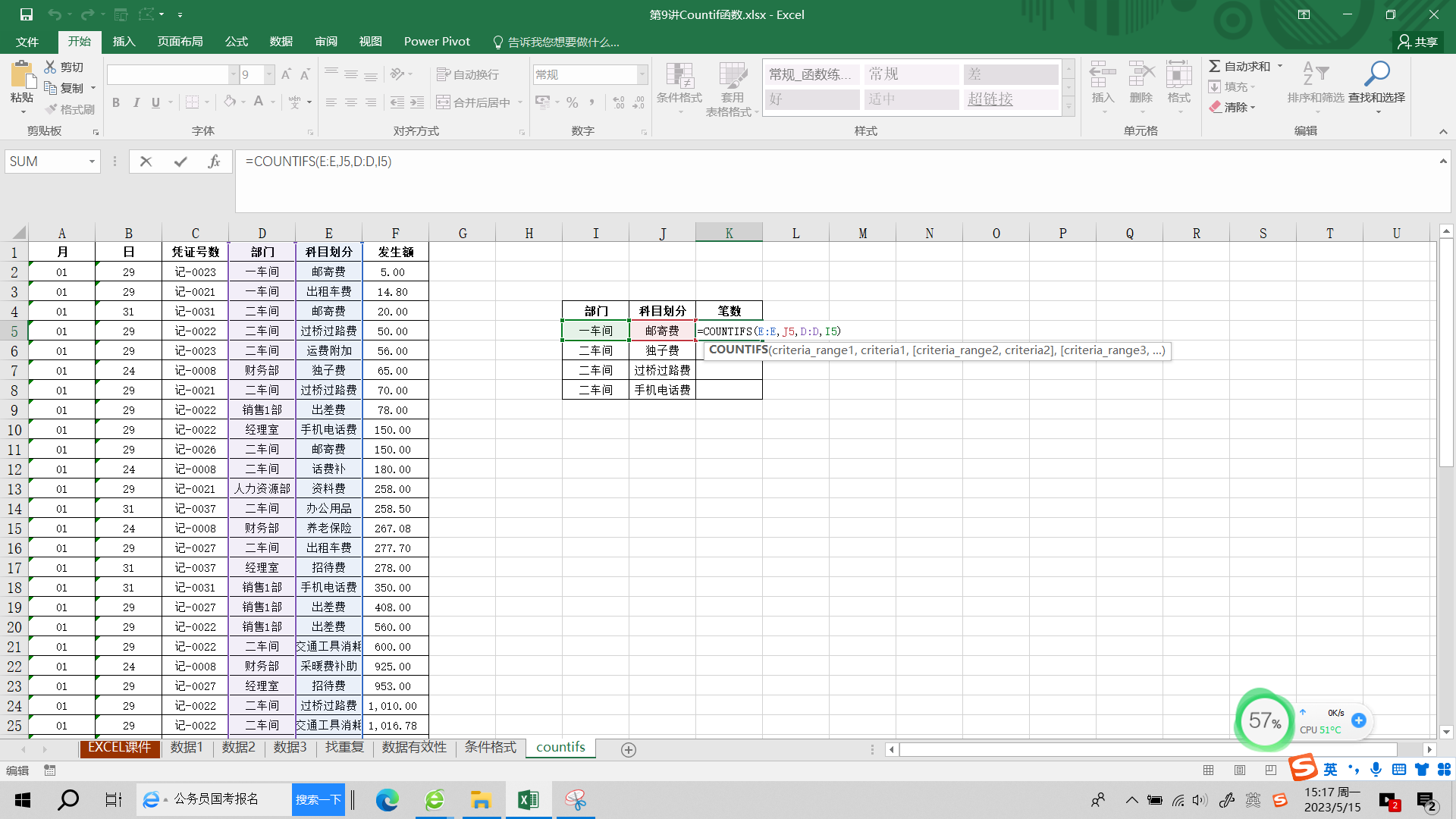1456x819 pixels.
Task: Confirm formula with checkmark Enter icon
Action: (x=180, y=162)
